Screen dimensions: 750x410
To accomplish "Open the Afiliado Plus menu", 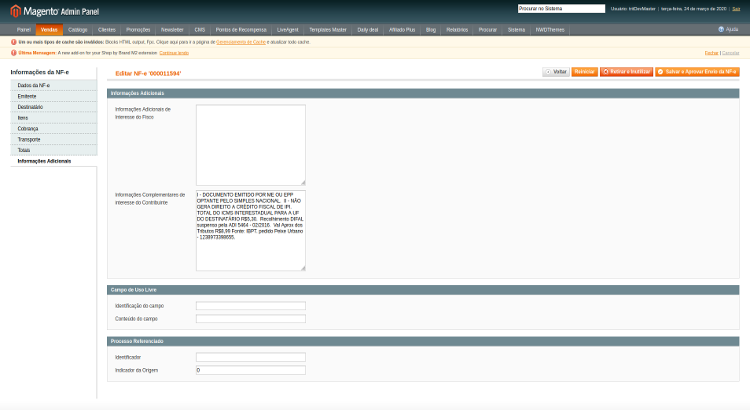I will 402,30.
